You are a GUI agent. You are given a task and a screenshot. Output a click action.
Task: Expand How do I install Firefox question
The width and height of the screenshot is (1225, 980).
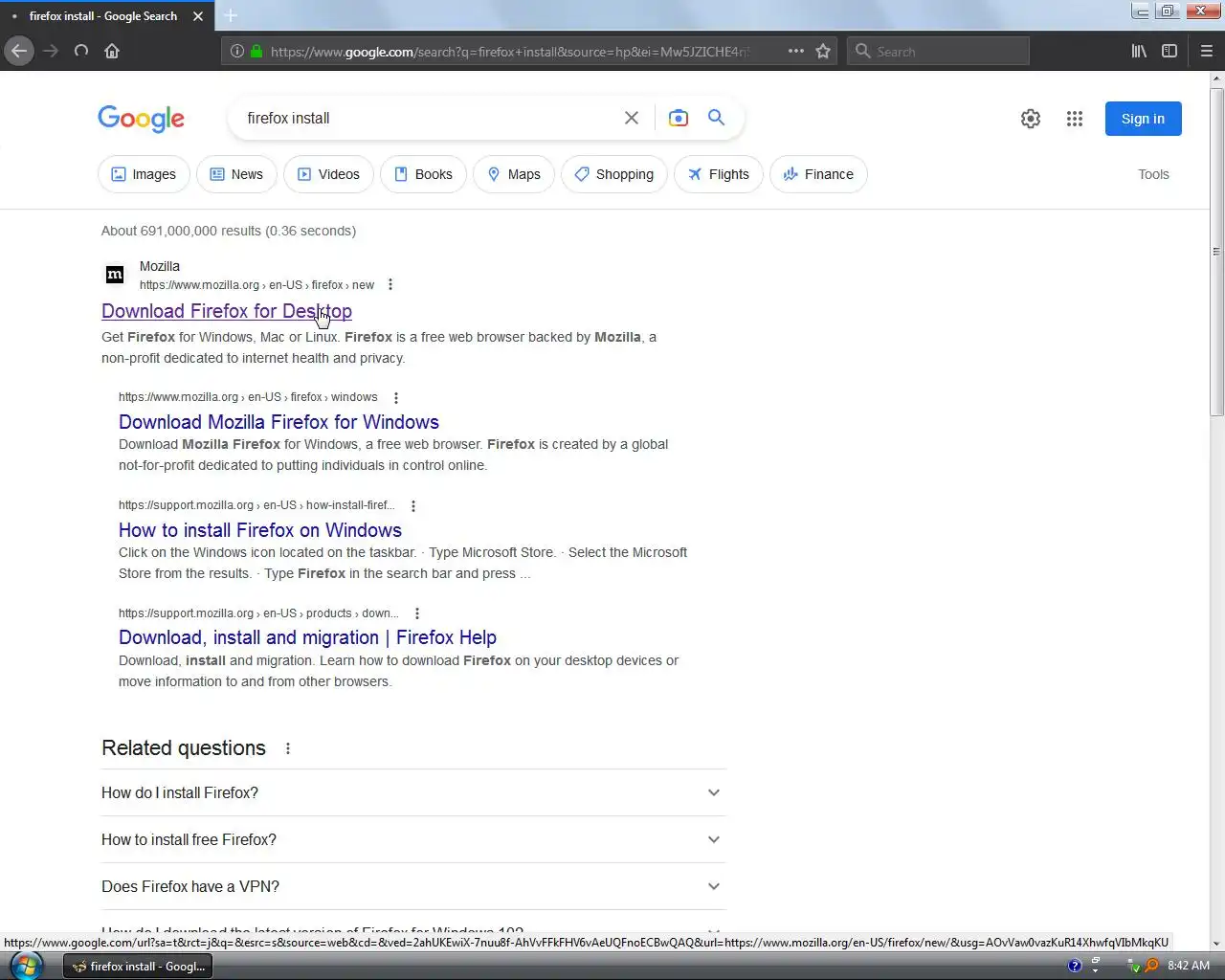coord(413,792)
